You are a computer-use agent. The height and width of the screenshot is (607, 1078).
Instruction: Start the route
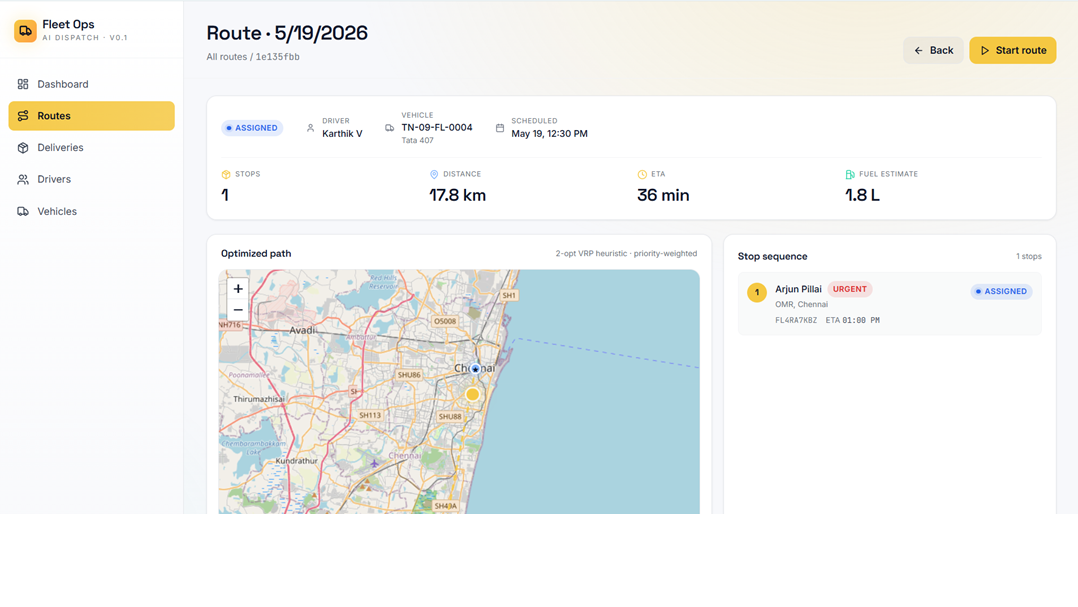click(x=1013, y=50)
